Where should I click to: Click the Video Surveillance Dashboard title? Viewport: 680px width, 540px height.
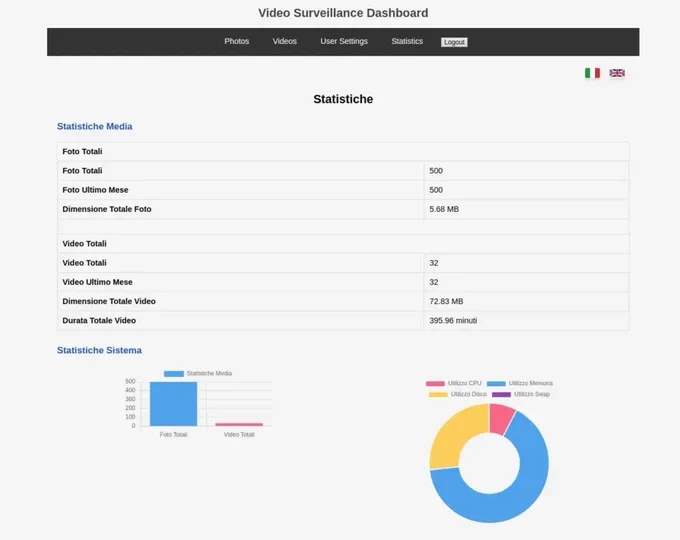point(343,13)
